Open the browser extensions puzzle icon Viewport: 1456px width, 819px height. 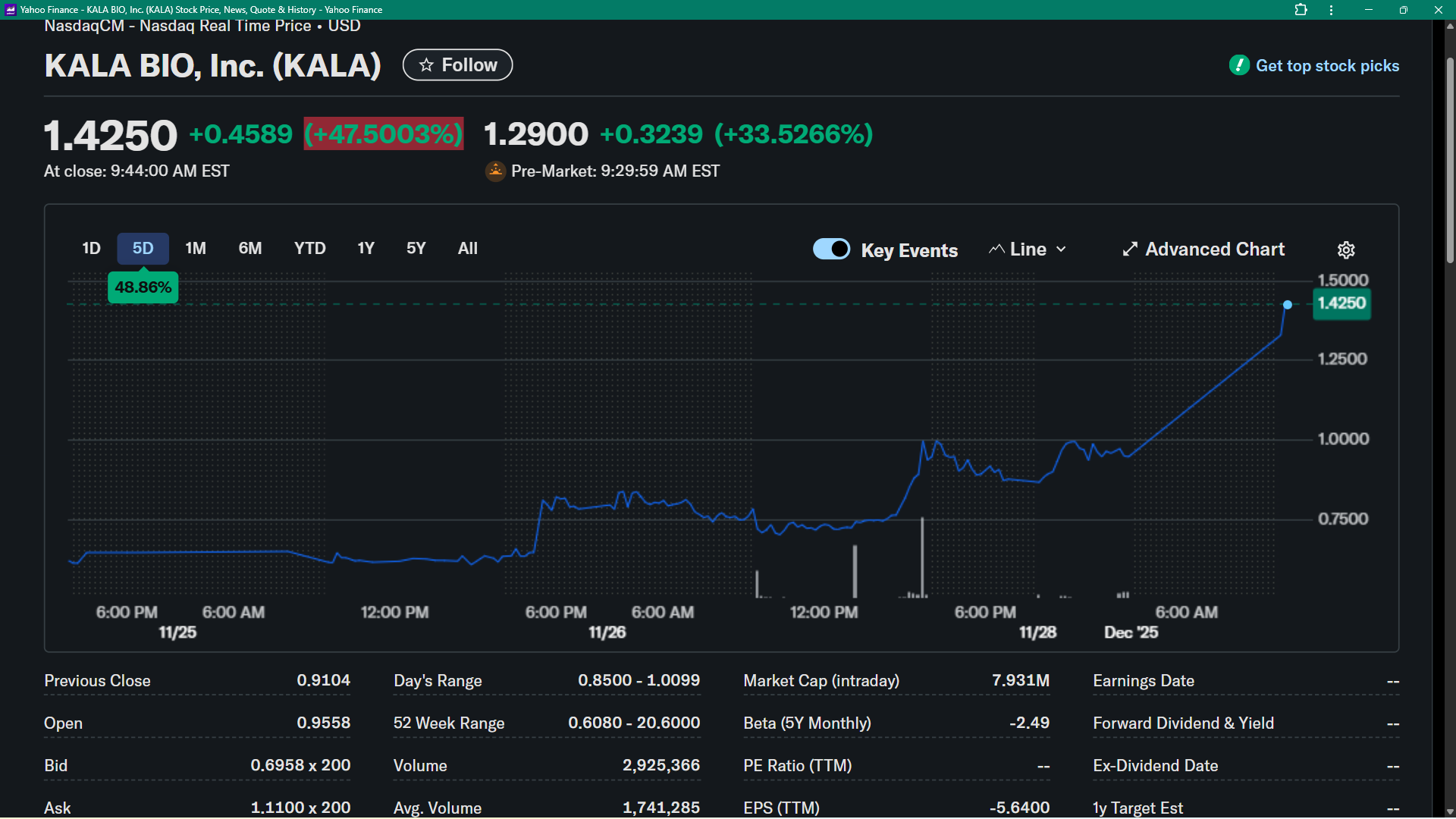coord(1301,10)
